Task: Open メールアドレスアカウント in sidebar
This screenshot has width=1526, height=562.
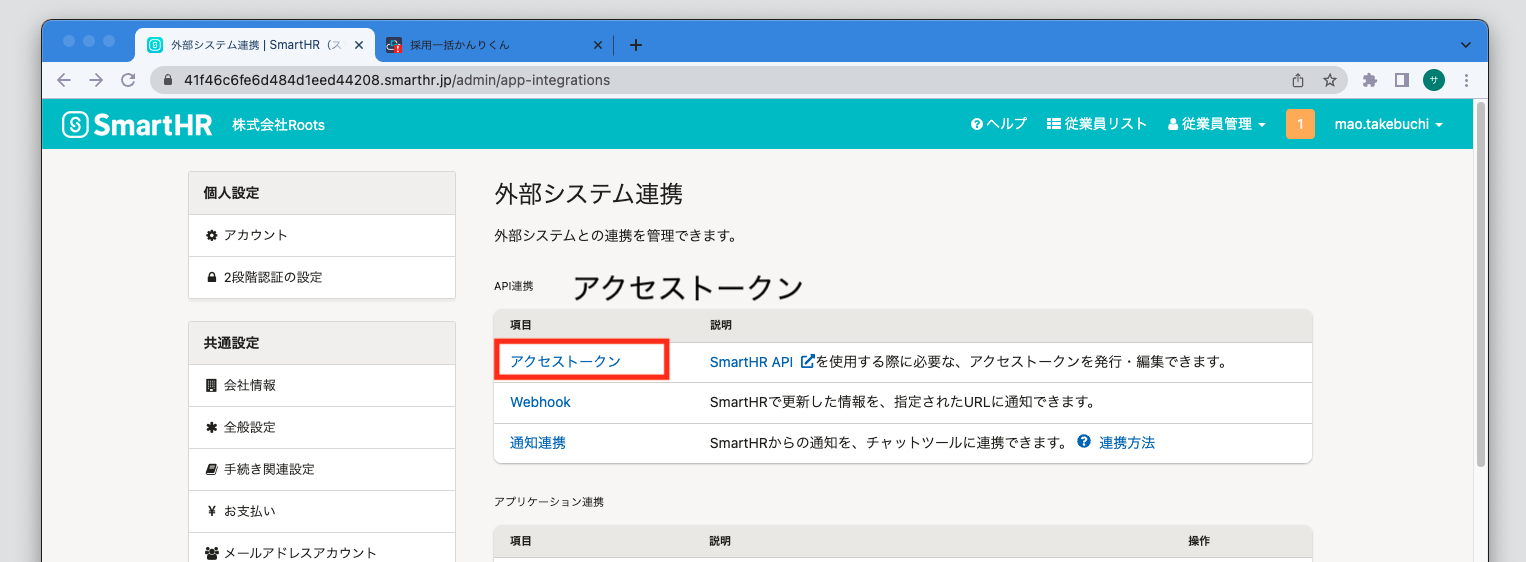Action: pos(322,549)
